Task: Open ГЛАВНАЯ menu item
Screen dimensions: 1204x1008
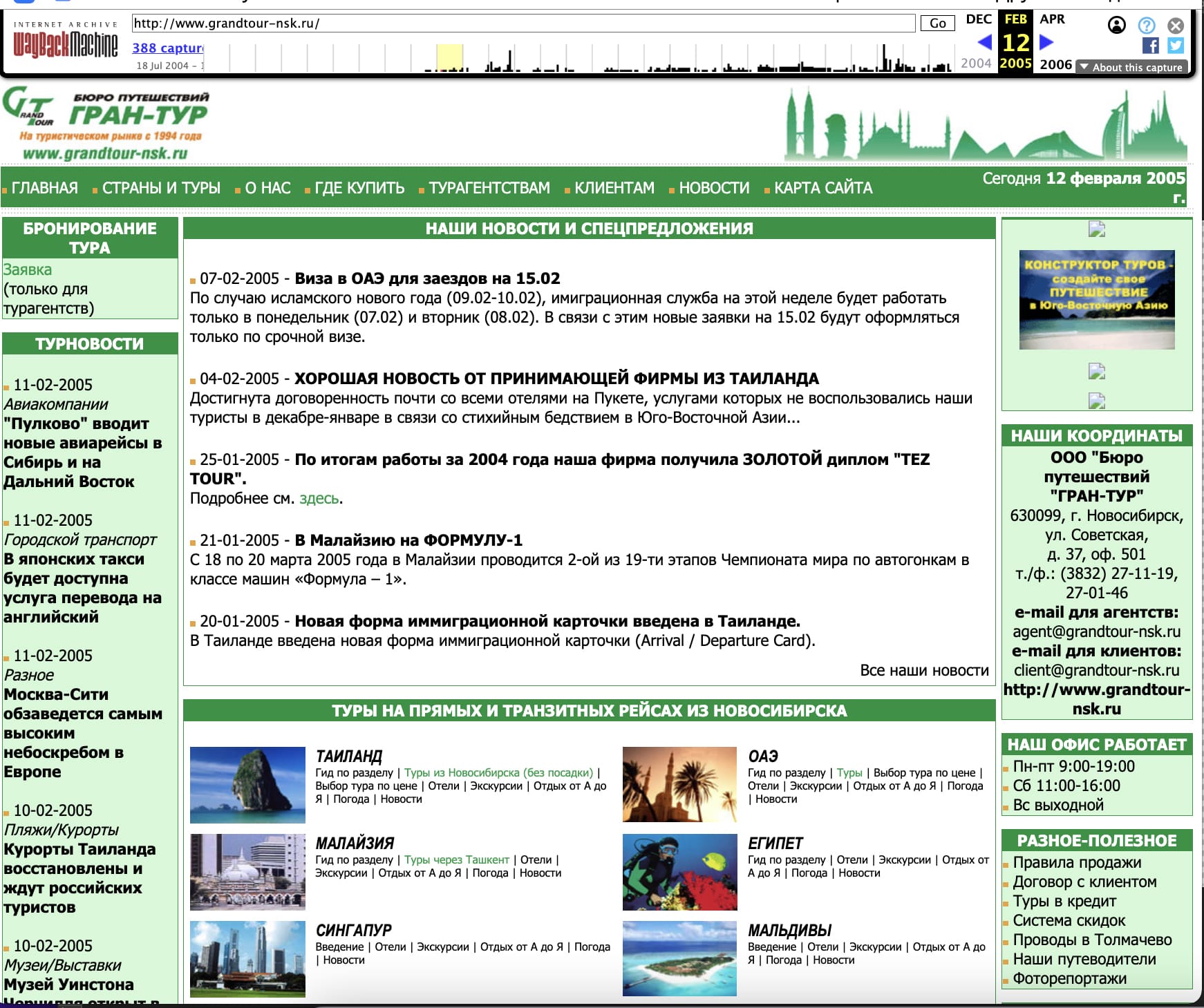Action: click(44, 188)
